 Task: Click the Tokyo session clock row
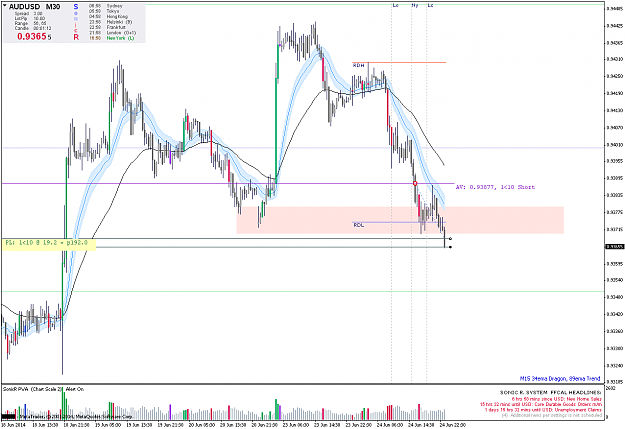pos(104,11)
